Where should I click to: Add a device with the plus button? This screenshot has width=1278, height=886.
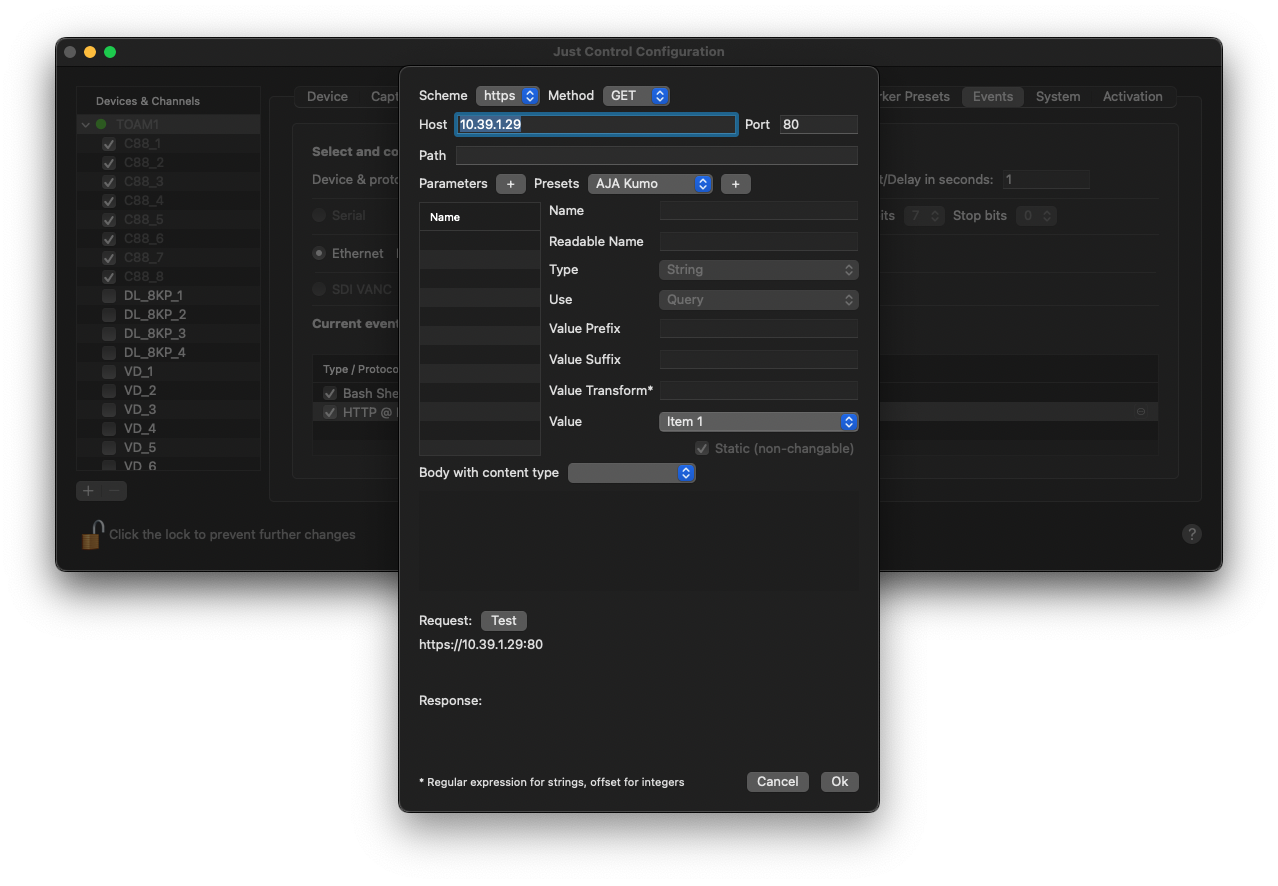pyautogui.click(x=89, y=490)
